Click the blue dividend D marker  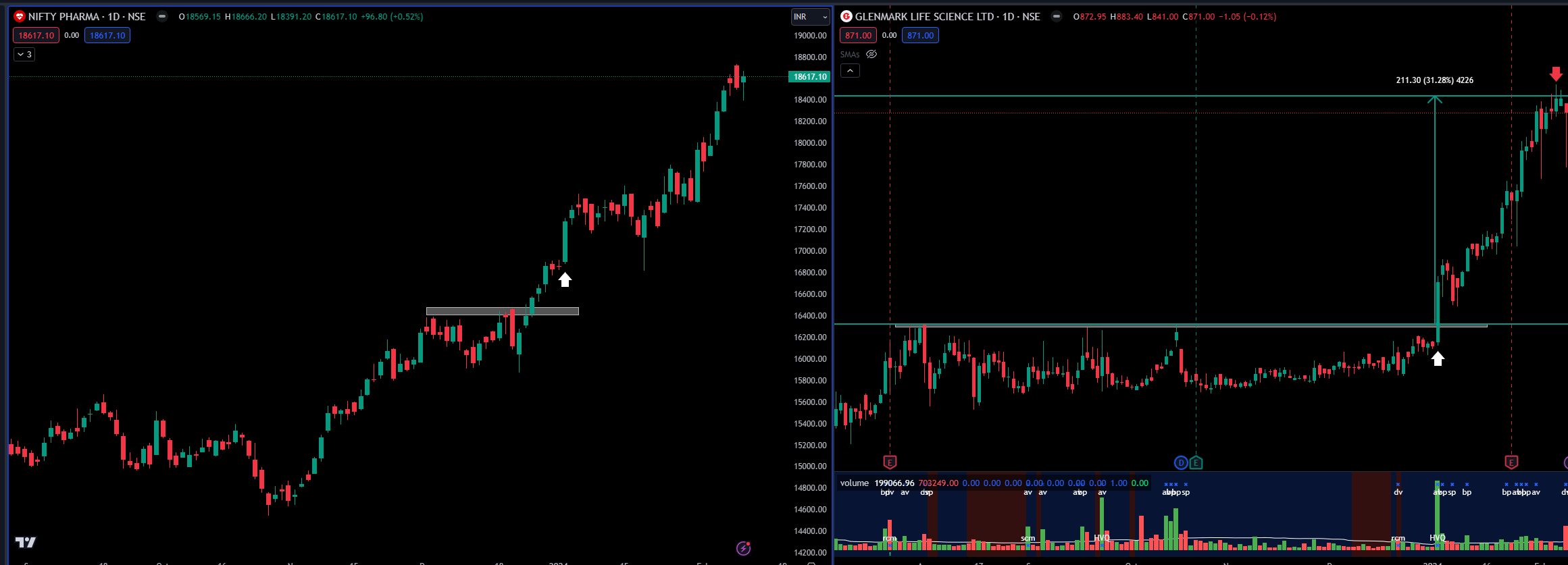(1181, 462)
